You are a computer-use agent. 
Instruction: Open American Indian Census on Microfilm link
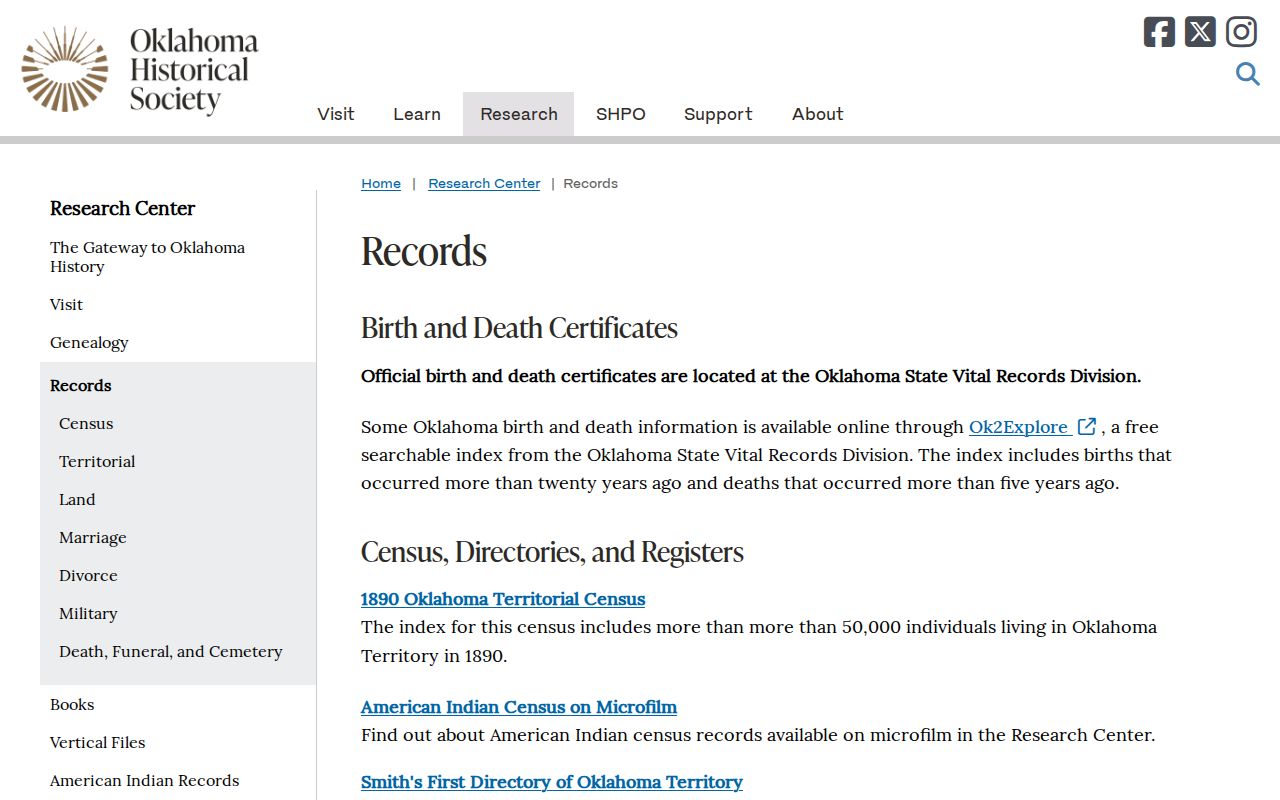coord(519,707)
